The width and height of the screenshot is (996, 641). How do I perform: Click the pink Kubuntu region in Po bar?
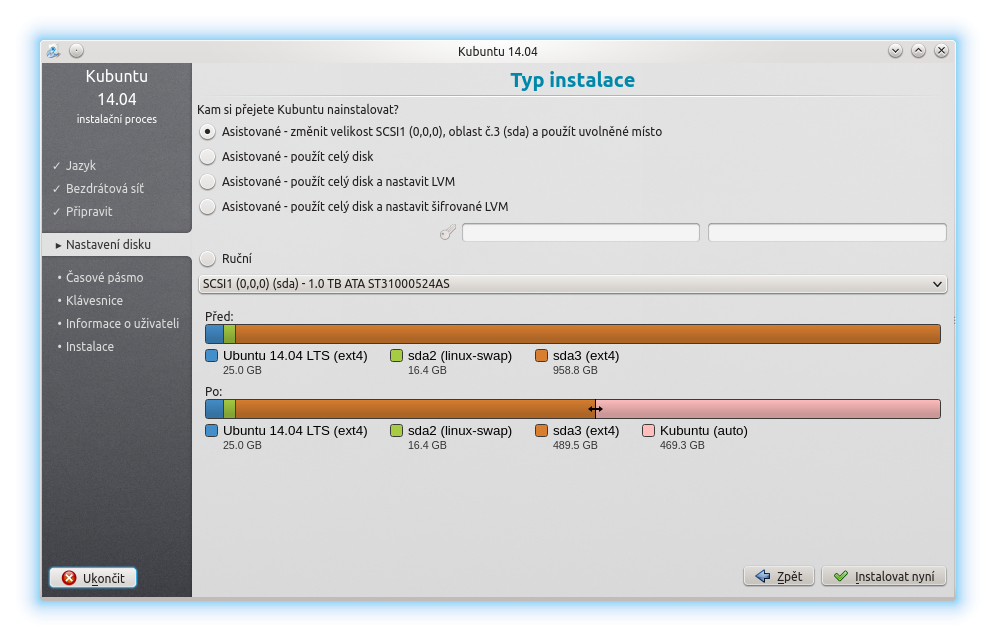(768, 409)
